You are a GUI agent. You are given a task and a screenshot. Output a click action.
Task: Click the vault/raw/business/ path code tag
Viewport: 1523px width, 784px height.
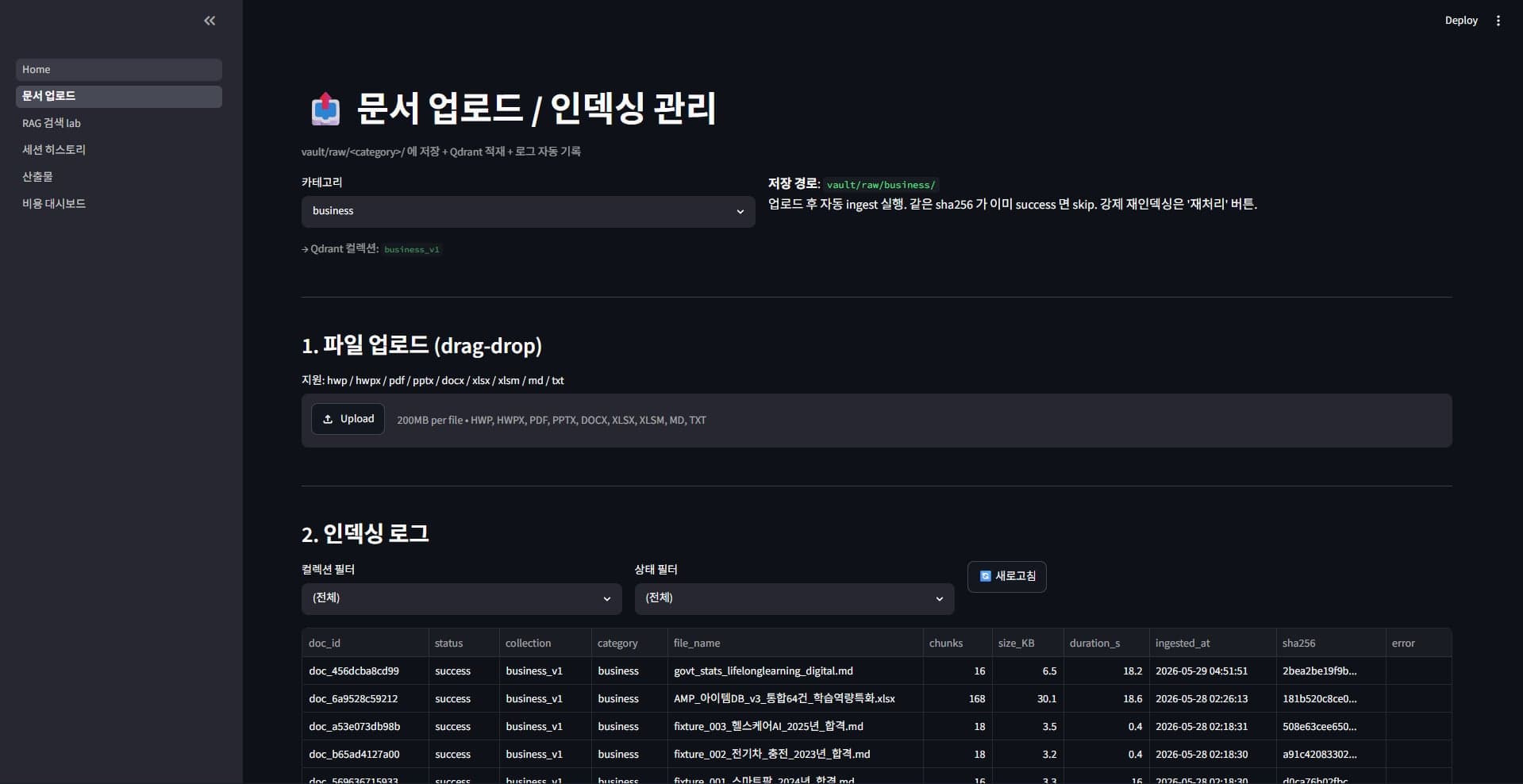point(881,185)
